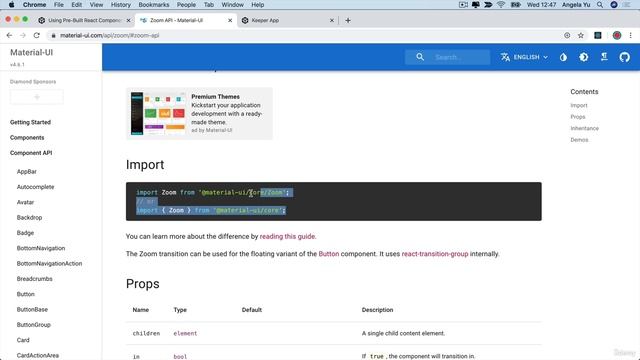The image size is (640, 360).
Task: Bookmark this page with star icon
Action: coord(581,36)
